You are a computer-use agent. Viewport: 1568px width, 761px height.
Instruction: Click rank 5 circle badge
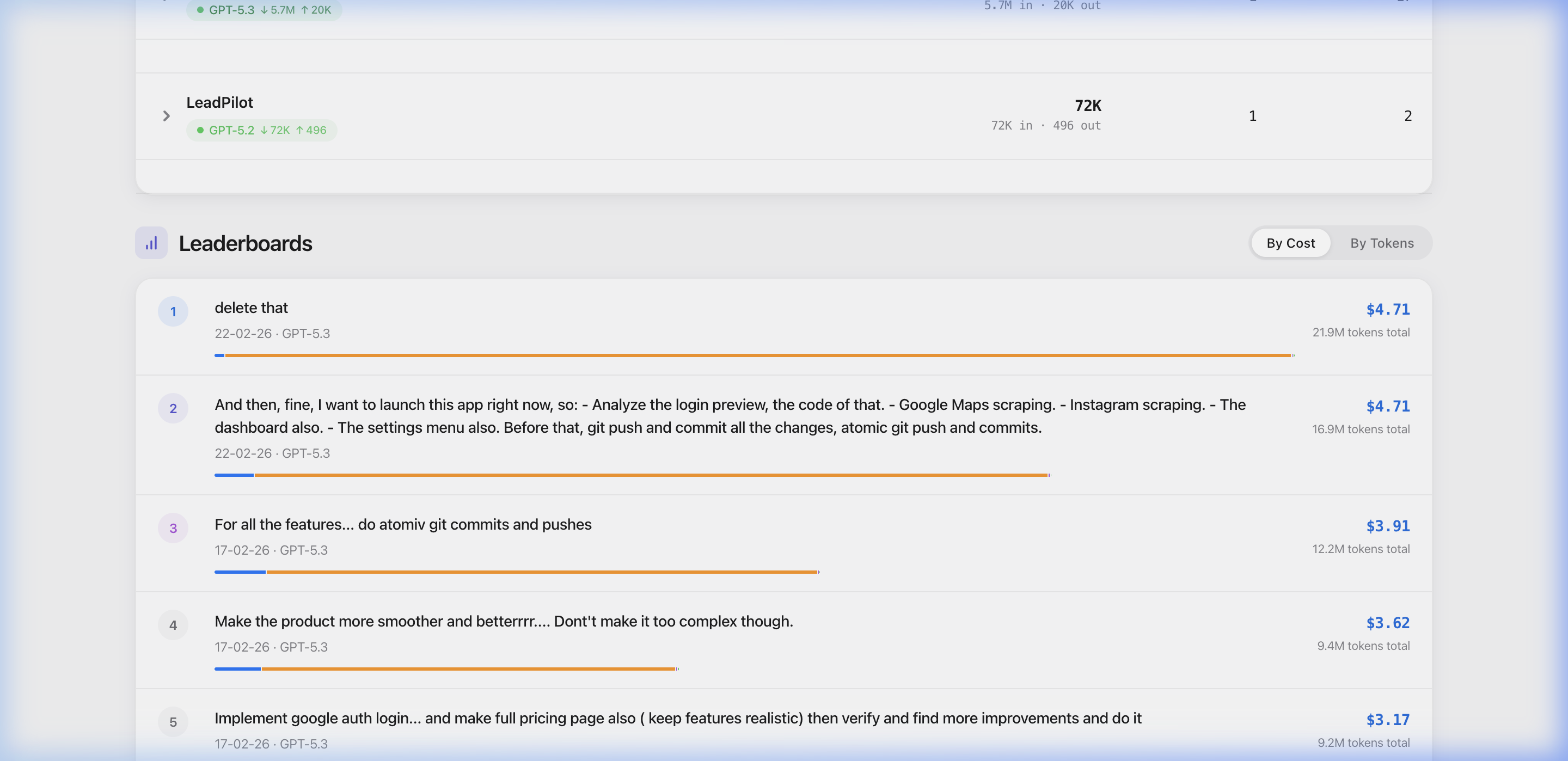[x=173, y=722]
